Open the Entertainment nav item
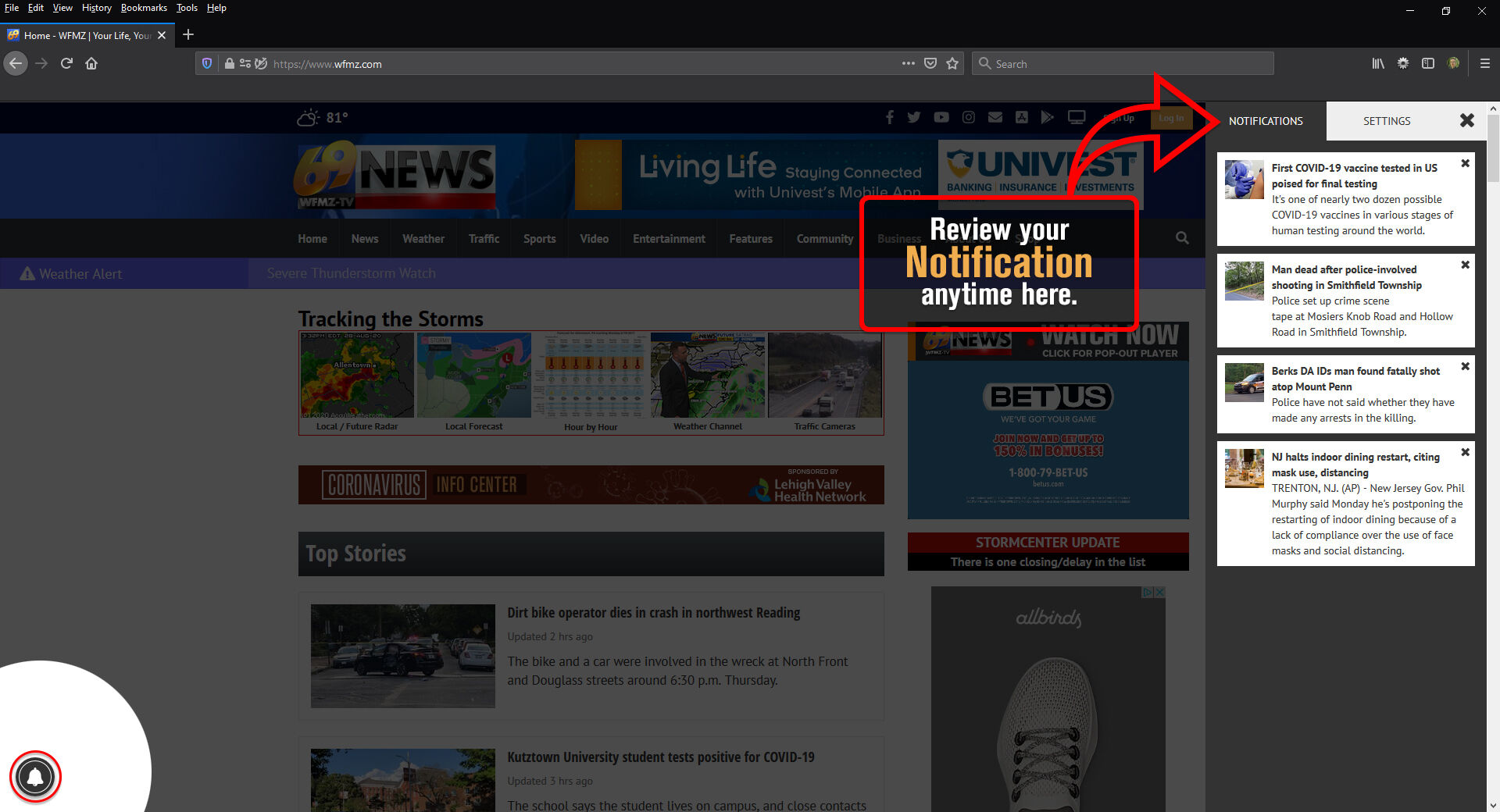The width and height of the screenshot is (1500, 812). 669,239
